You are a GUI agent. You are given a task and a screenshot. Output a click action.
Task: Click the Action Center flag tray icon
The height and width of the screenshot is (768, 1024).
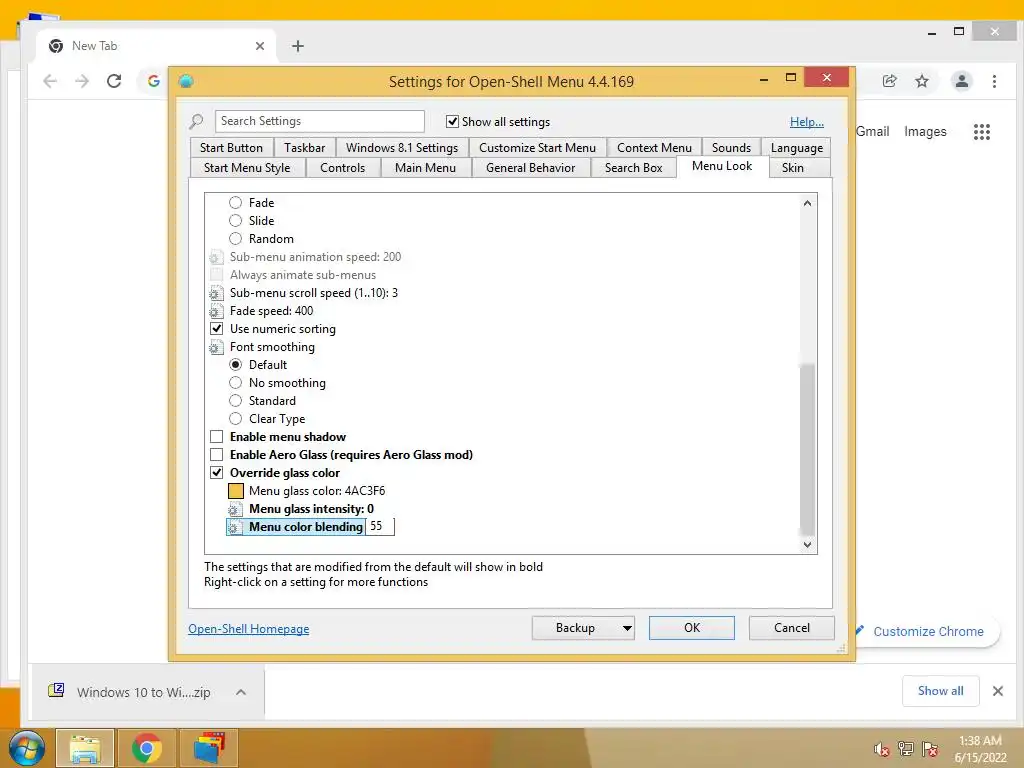[930, 749]
